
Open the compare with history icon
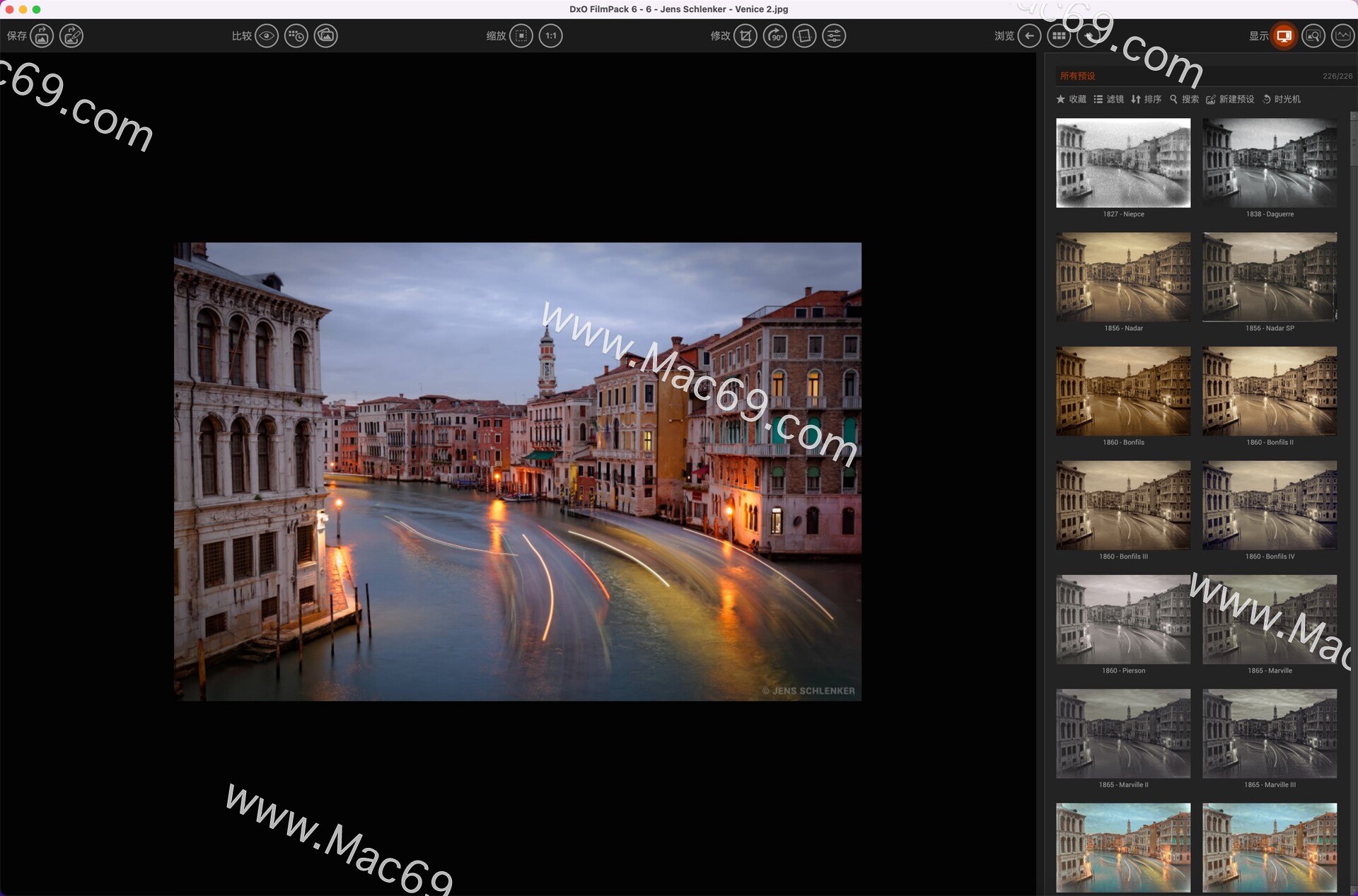(296, 36)
